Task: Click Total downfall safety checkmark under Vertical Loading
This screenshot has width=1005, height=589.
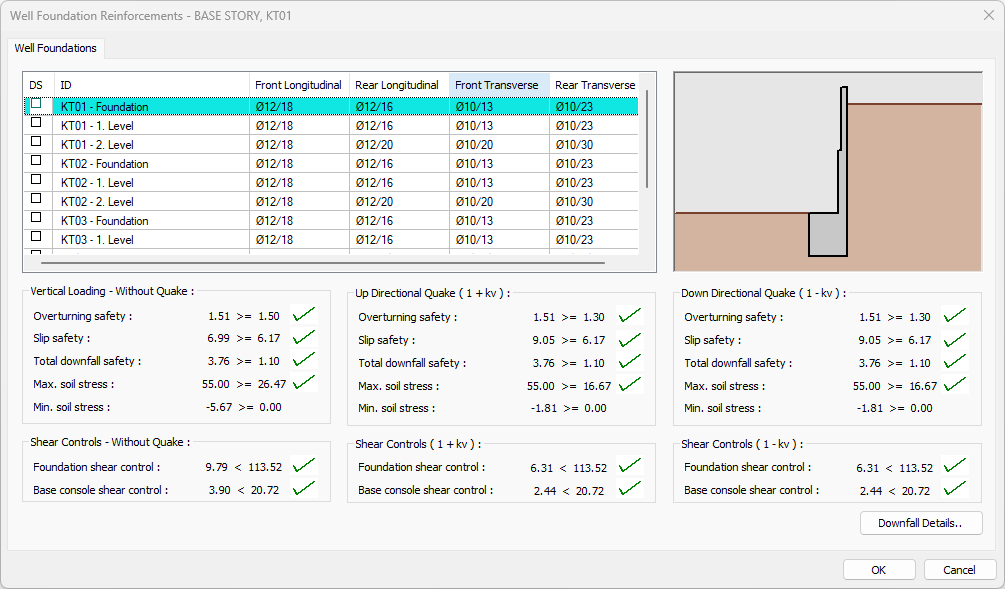Action: [304, 360]
